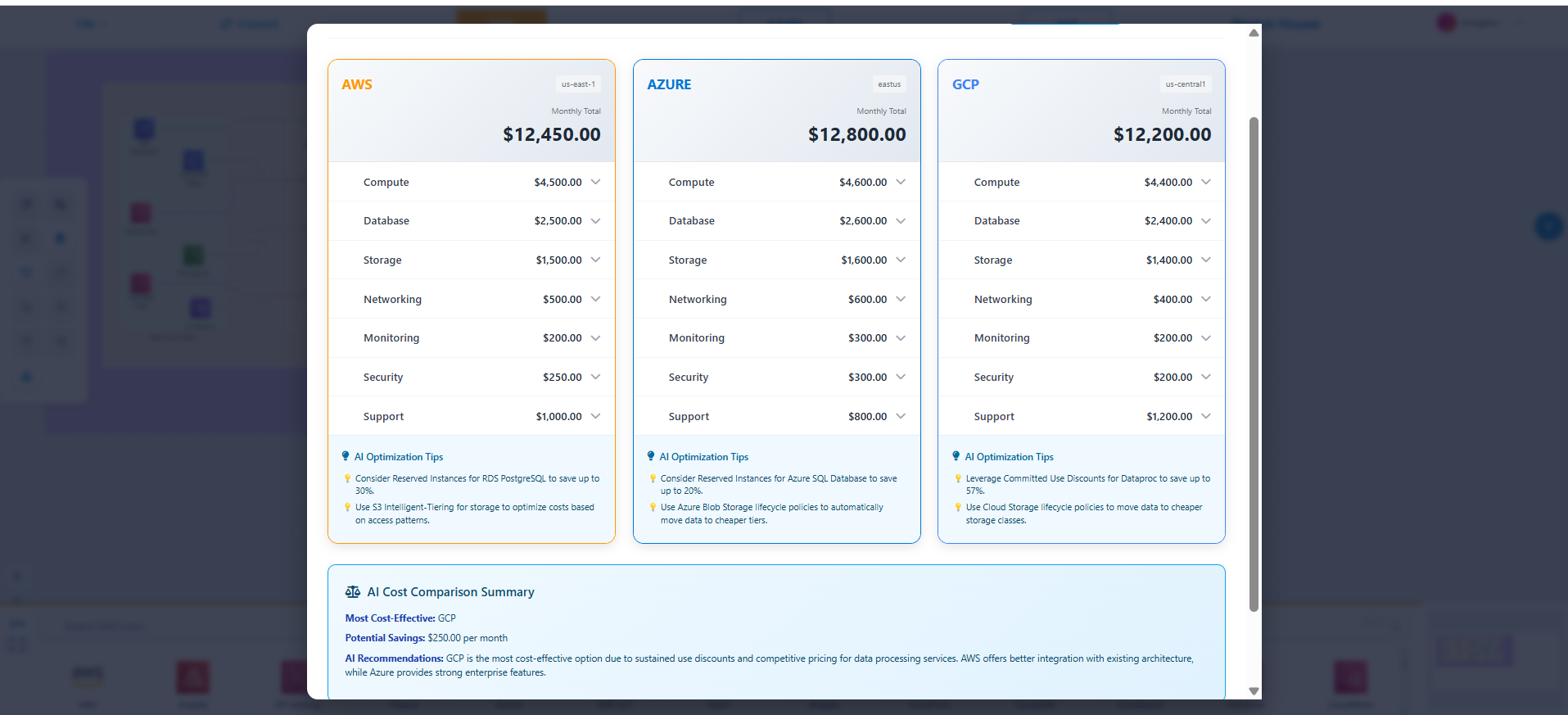Click the AWS Networking row label
Screen dimensions: 1568x715
pos(392,299)
